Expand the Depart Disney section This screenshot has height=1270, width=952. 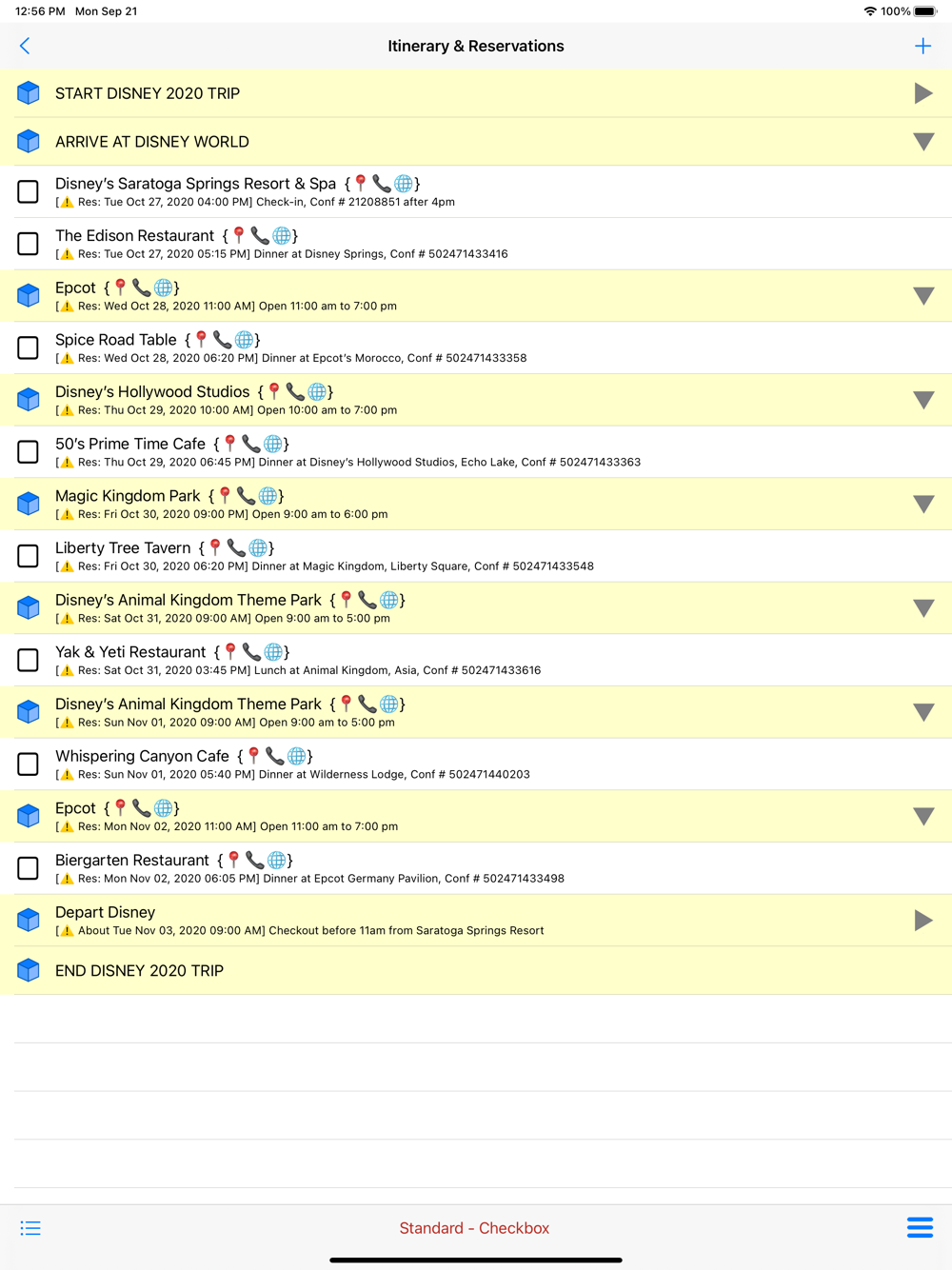click(923, 920)
